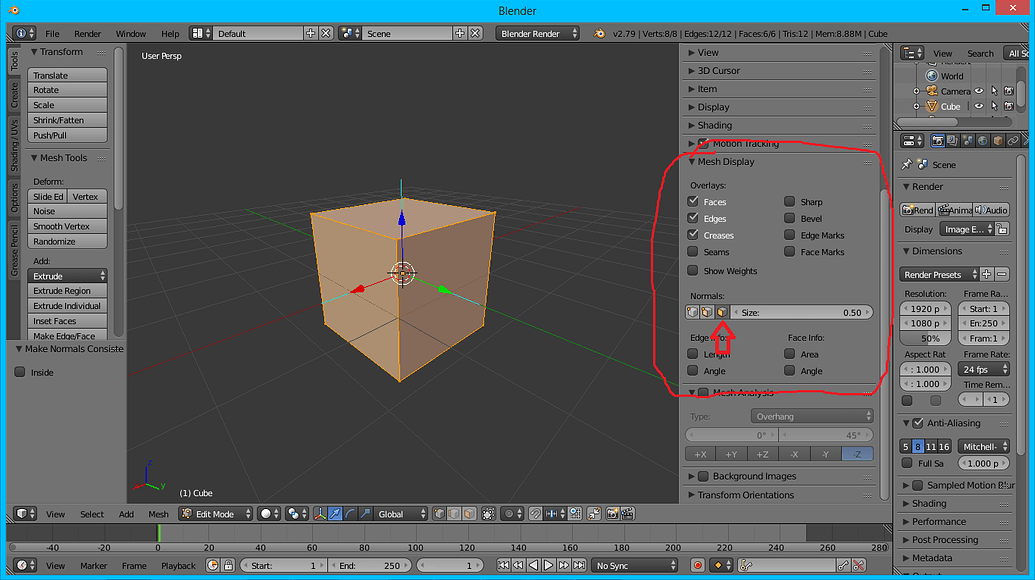Select edge selection mode
Viewport: 1035px width, 580px height.
(454, 513)
